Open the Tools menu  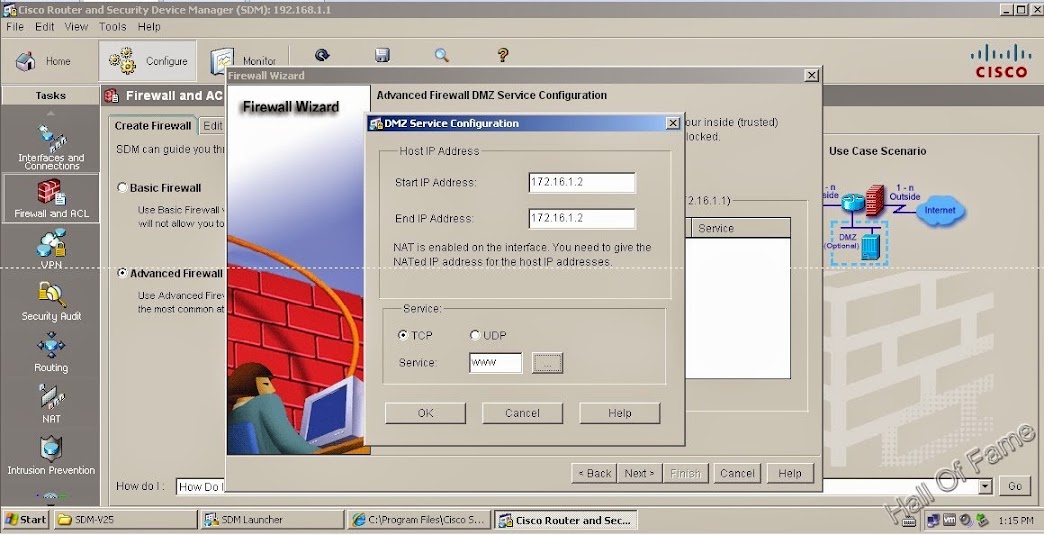(x=113, y=27)
